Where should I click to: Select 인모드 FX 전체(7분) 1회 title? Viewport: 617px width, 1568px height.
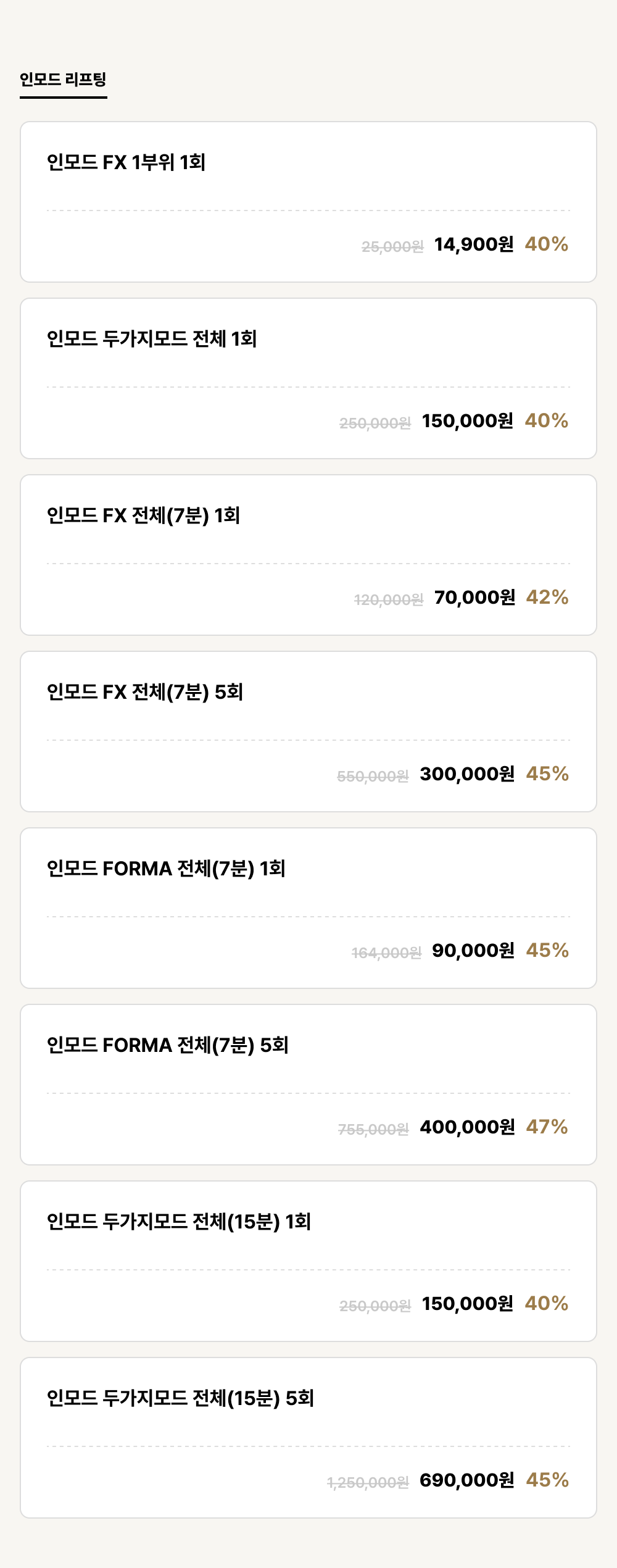[143, 515]
